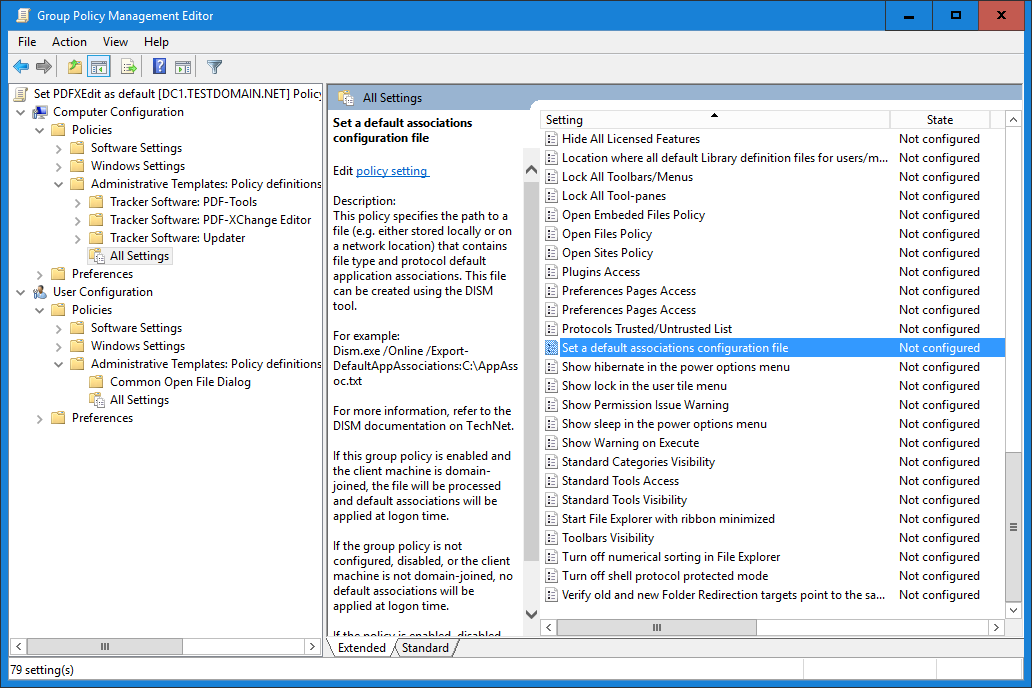This screenshot has width=1032, height=690.
Task: Click the icon beside Protocols Trusted/Untrusted List
Action: pos(552,329)
